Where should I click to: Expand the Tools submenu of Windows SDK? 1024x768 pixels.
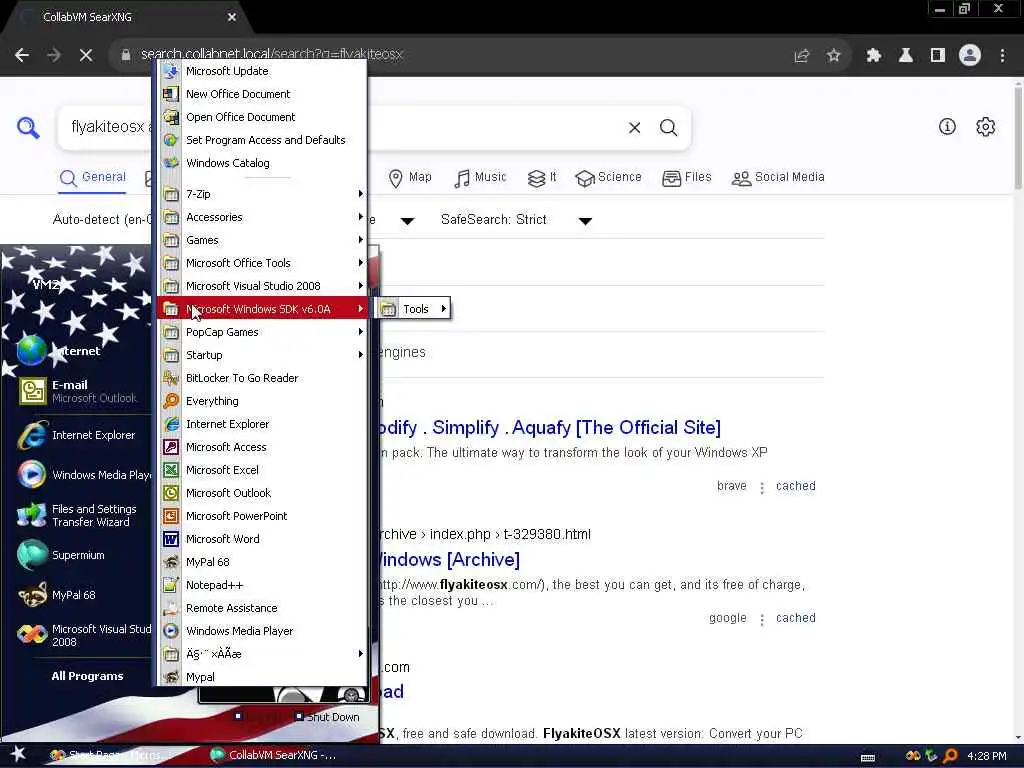413,309
